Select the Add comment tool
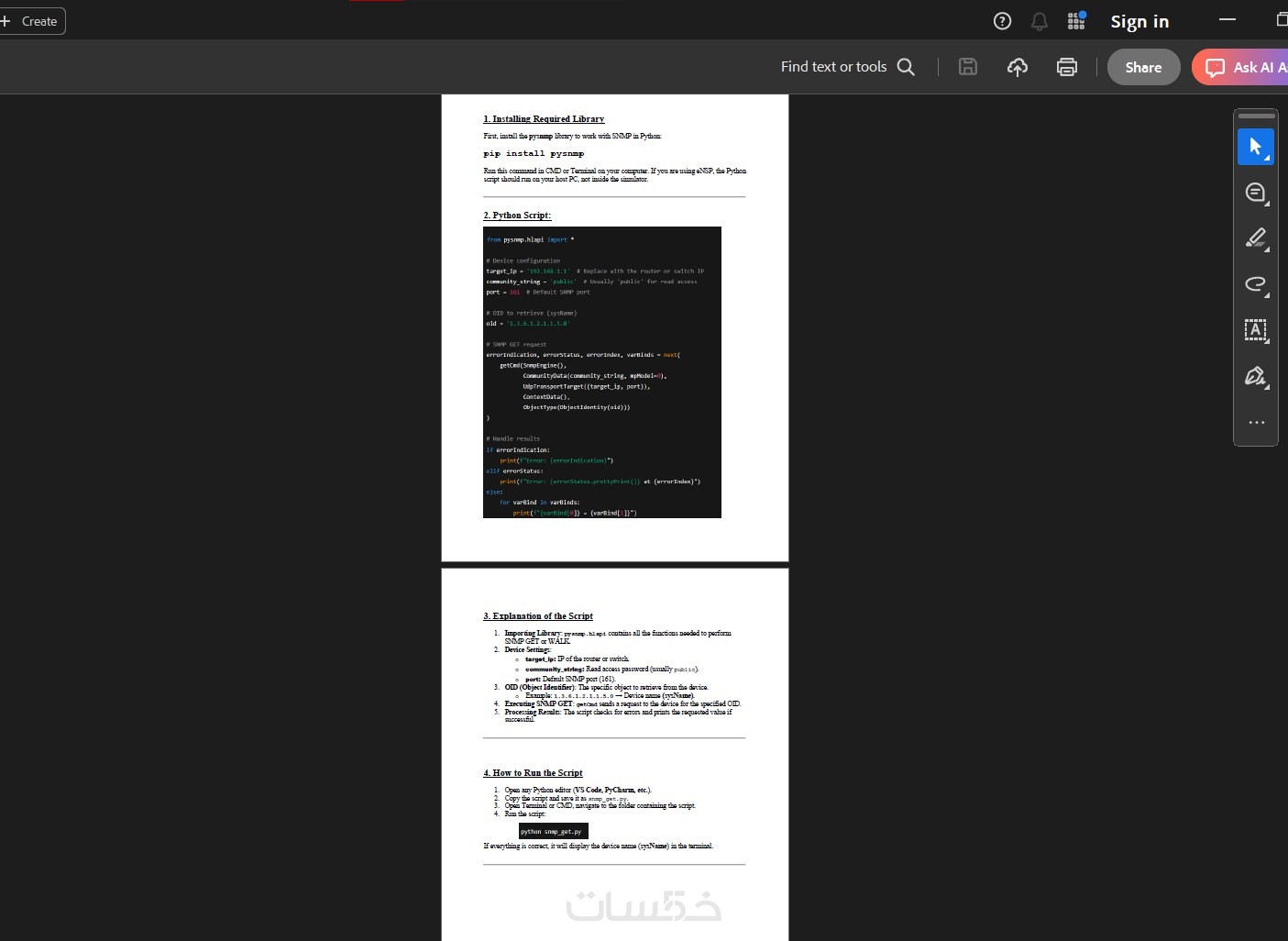The width and height of the screenshot is (1288, 941). [1256, 193]
